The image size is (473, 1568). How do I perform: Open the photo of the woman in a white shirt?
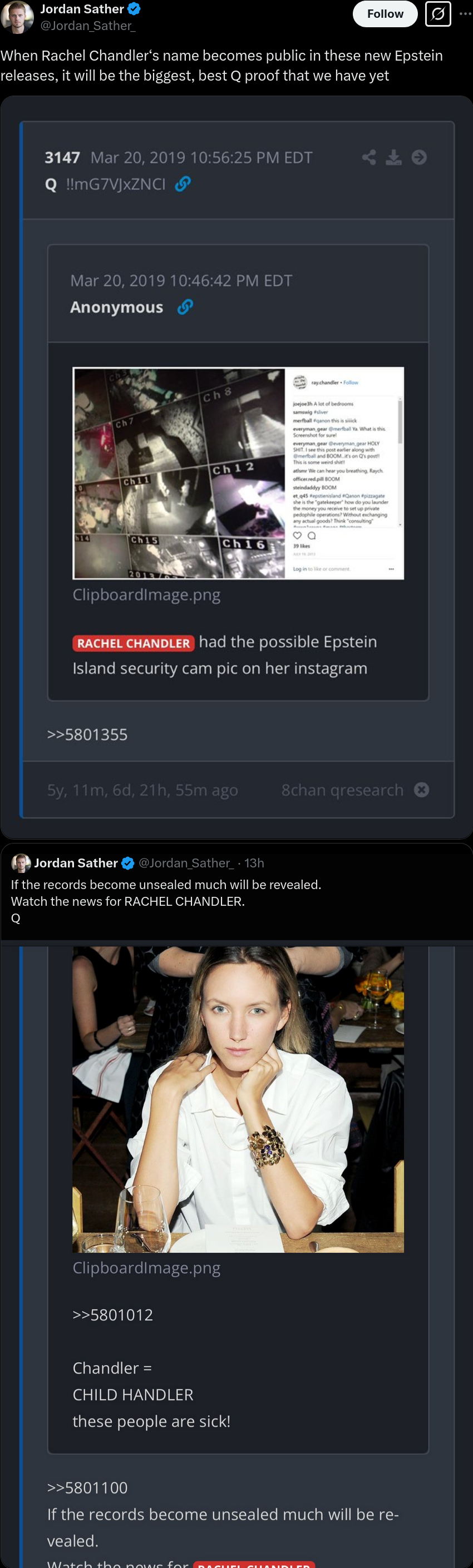pyautogui.click(x=238, y=1099)
